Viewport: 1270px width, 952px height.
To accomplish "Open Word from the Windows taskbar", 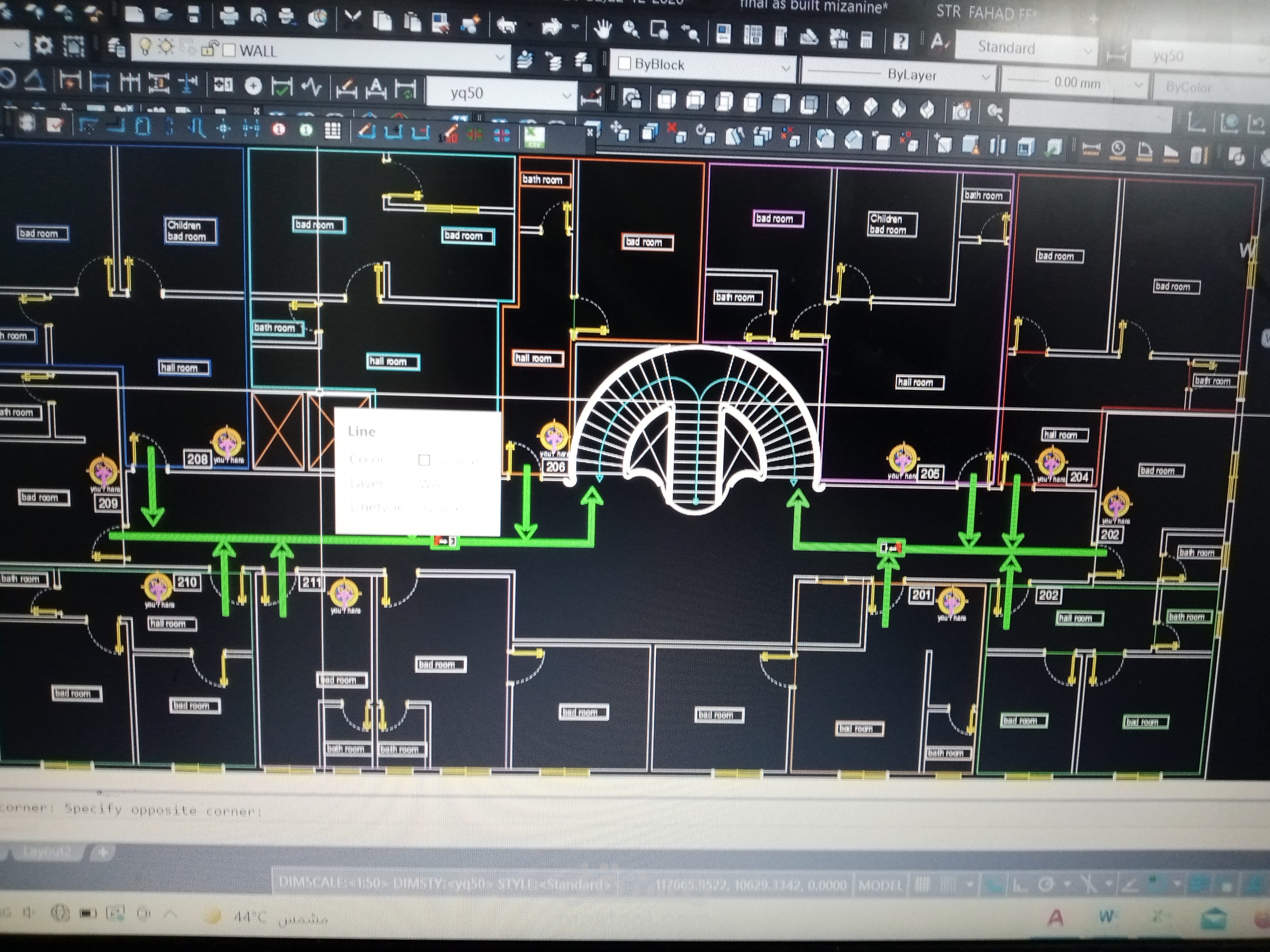I will click(x=1106, y=917).
